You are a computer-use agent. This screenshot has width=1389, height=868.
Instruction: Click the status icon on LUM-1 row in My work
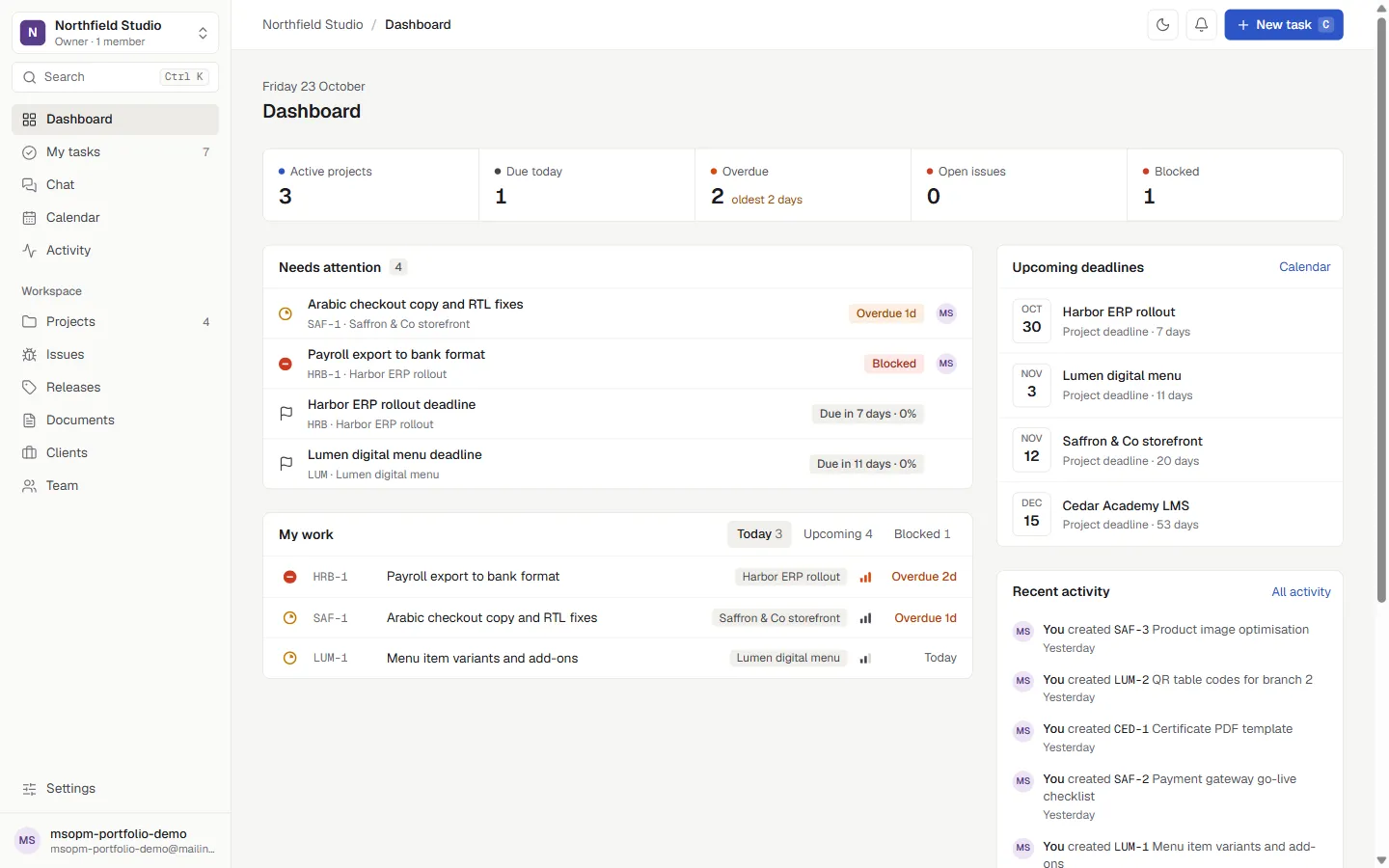(x=289, y=658)
